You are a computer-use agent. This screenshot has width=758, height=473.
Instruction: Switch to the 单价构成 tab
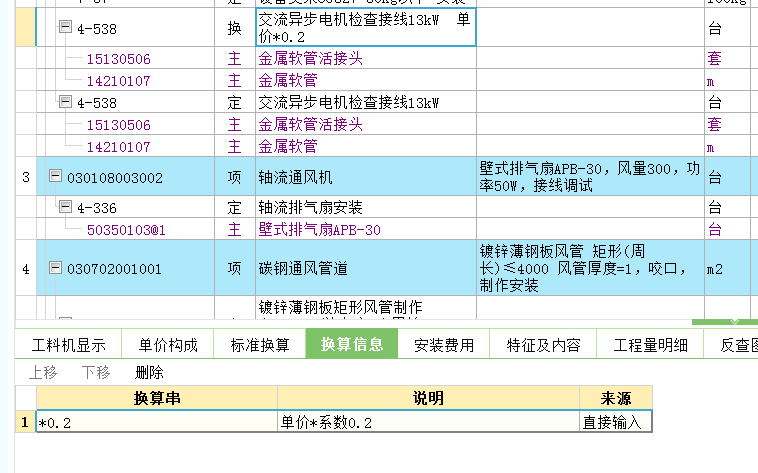click(168, 345)
